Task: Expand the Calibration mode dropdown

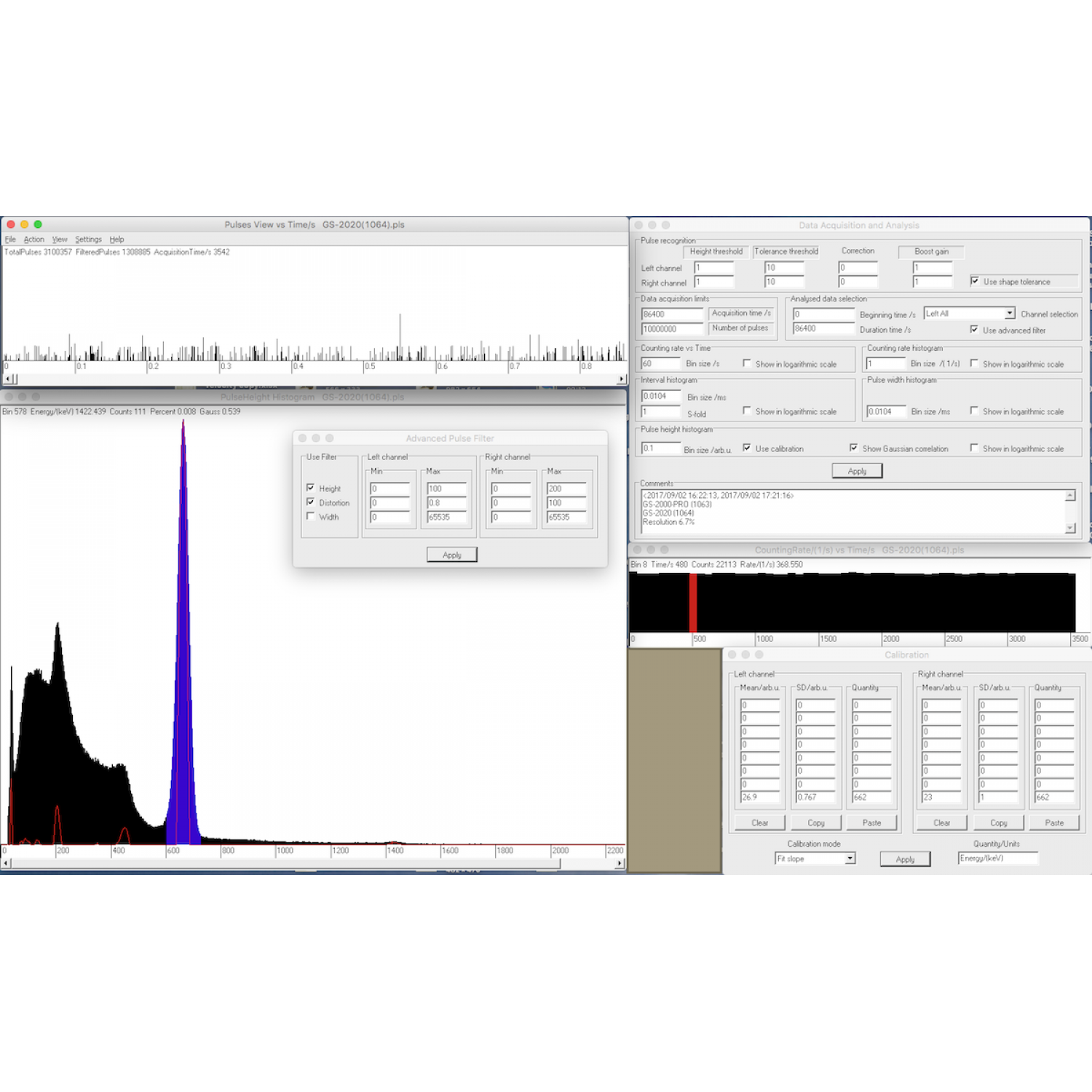Action: pyautogui.click(x=850, y=859)
